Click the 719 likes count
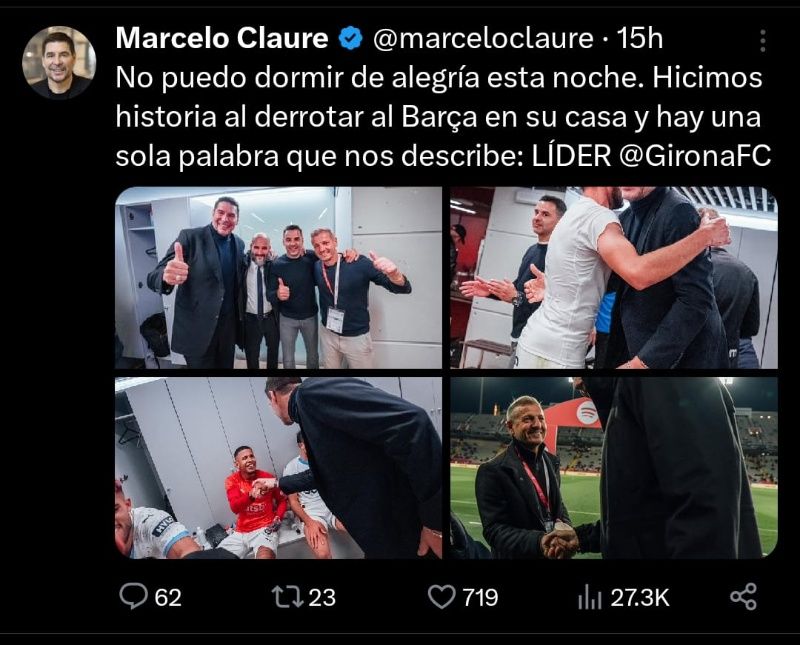This screenshot has height=645, width=800. [480, 598]
